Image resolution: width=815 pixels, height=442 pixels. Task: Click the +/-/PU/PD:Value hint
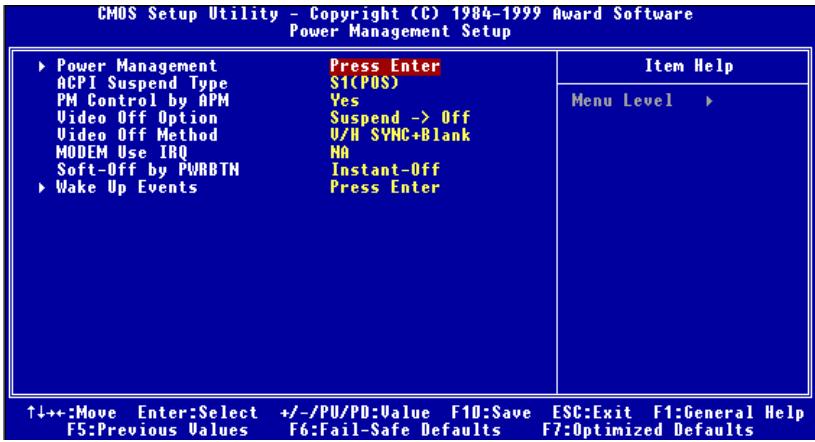pos(355,413)
